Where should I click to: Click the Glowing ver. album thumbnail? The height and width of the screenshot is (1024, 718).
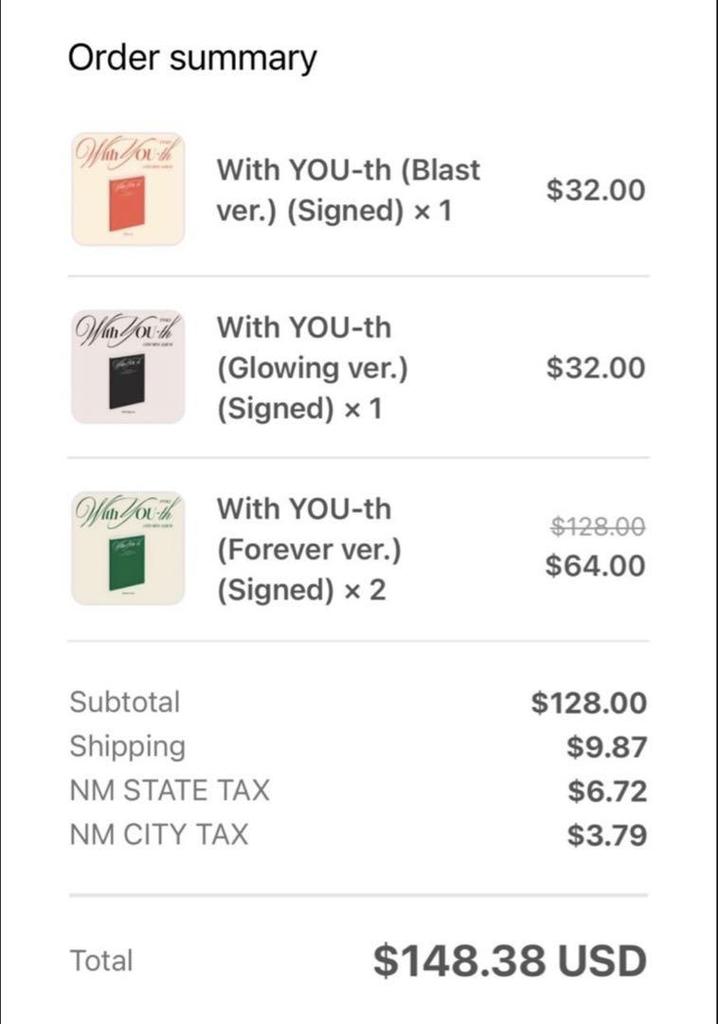[127, 367]
